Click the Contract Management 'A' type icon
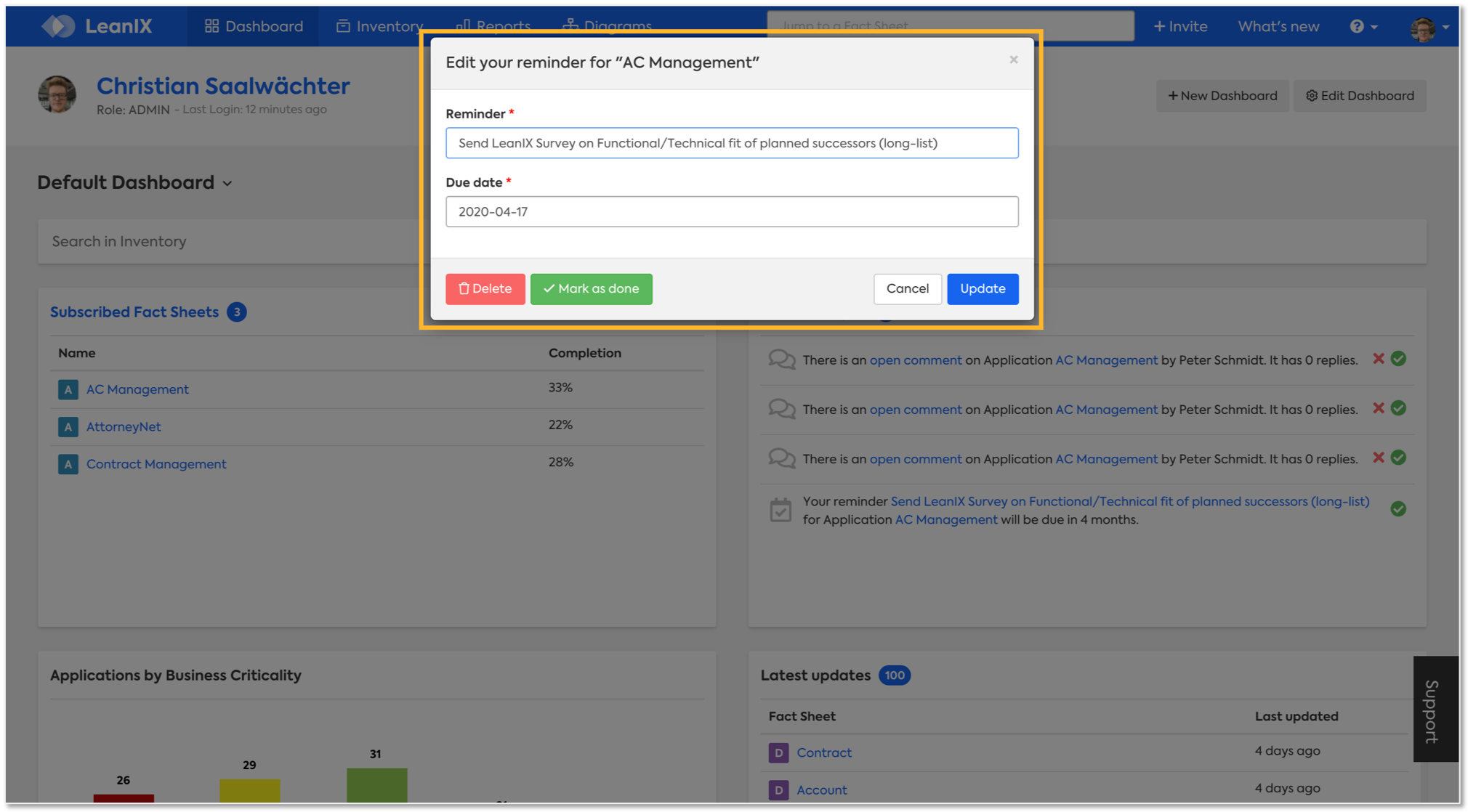The width and height of the screenshot is (1468, 812). point(68,464)
